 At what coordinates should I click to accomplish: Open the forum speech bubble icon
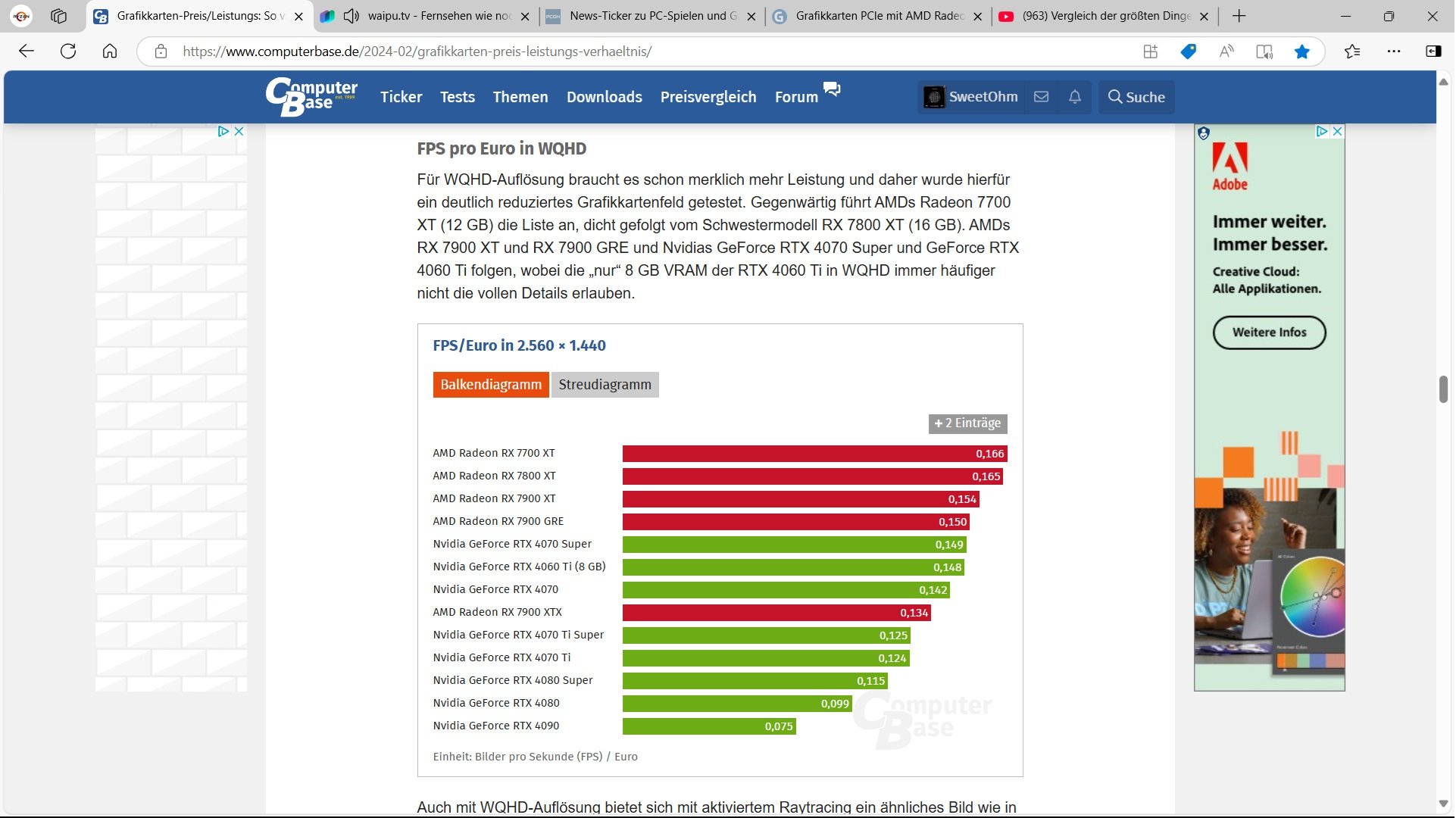832,89
